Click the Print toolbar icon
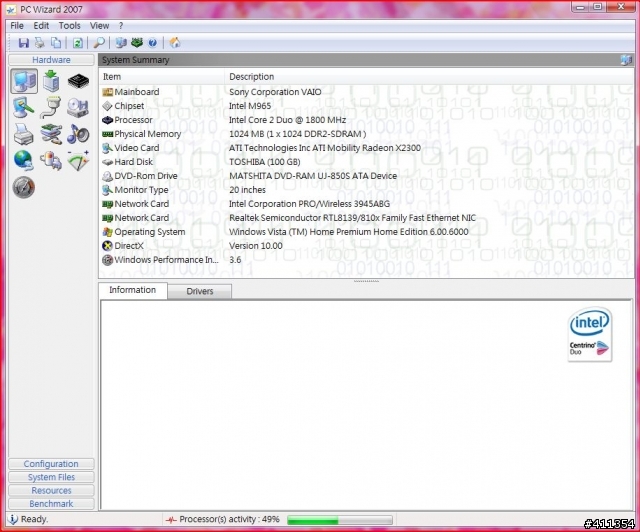 (40, 43)
